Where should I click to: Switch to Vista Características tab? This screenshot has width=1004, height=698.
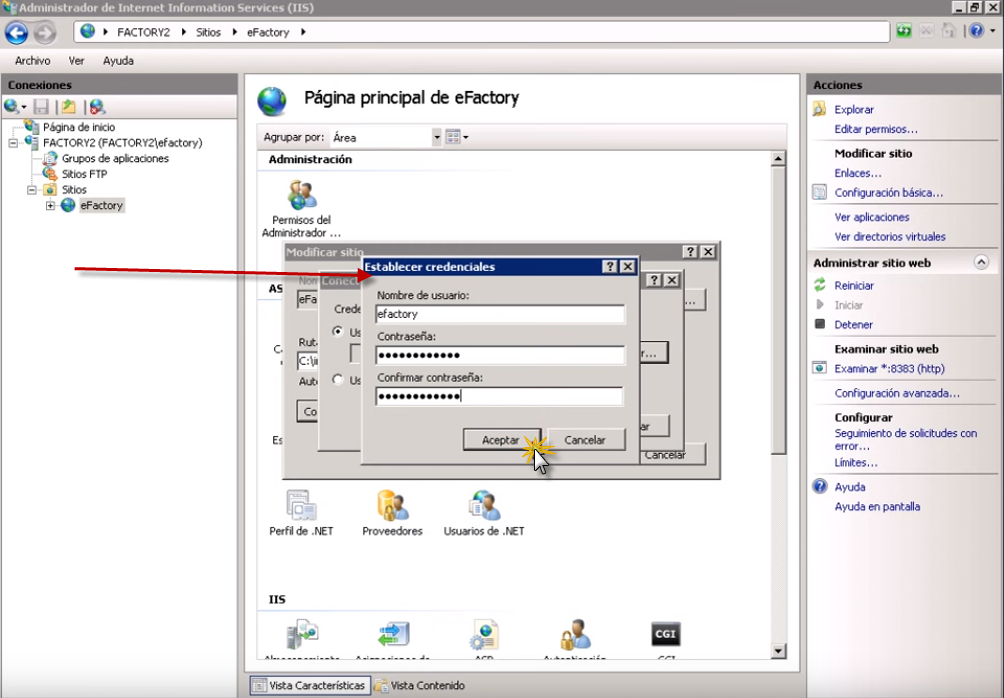click(x=310, y=685)
